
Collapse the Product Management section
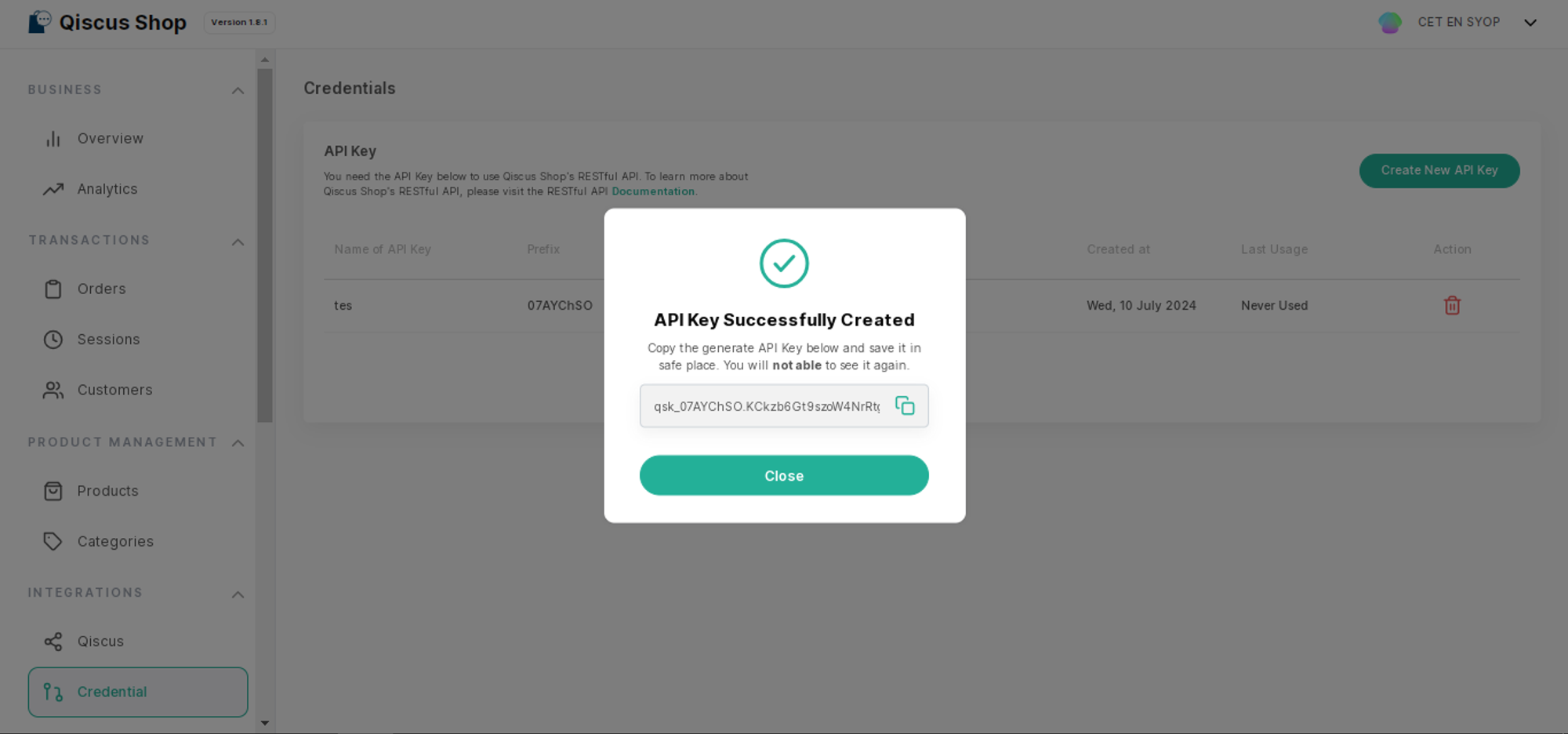238,443
